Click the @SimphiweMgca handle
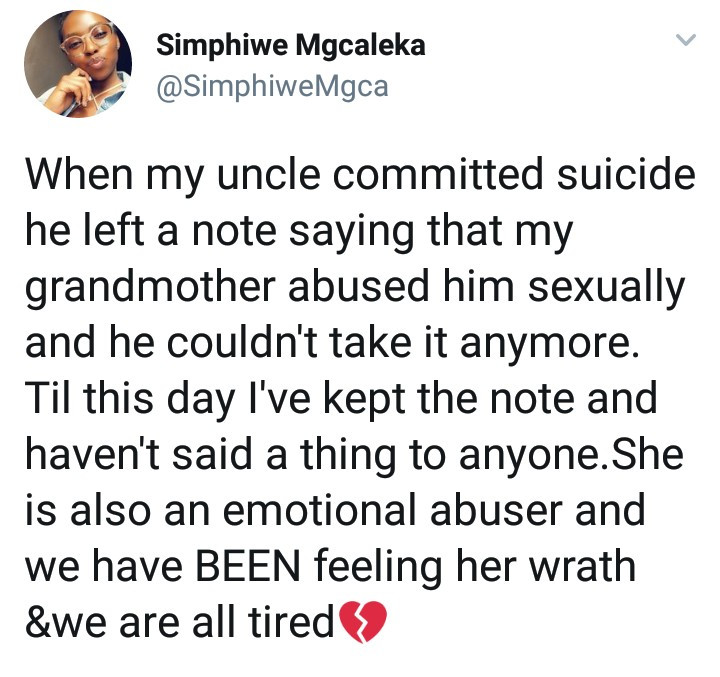Viewport: 720px width, 677px height. click(x=273, y=88)
